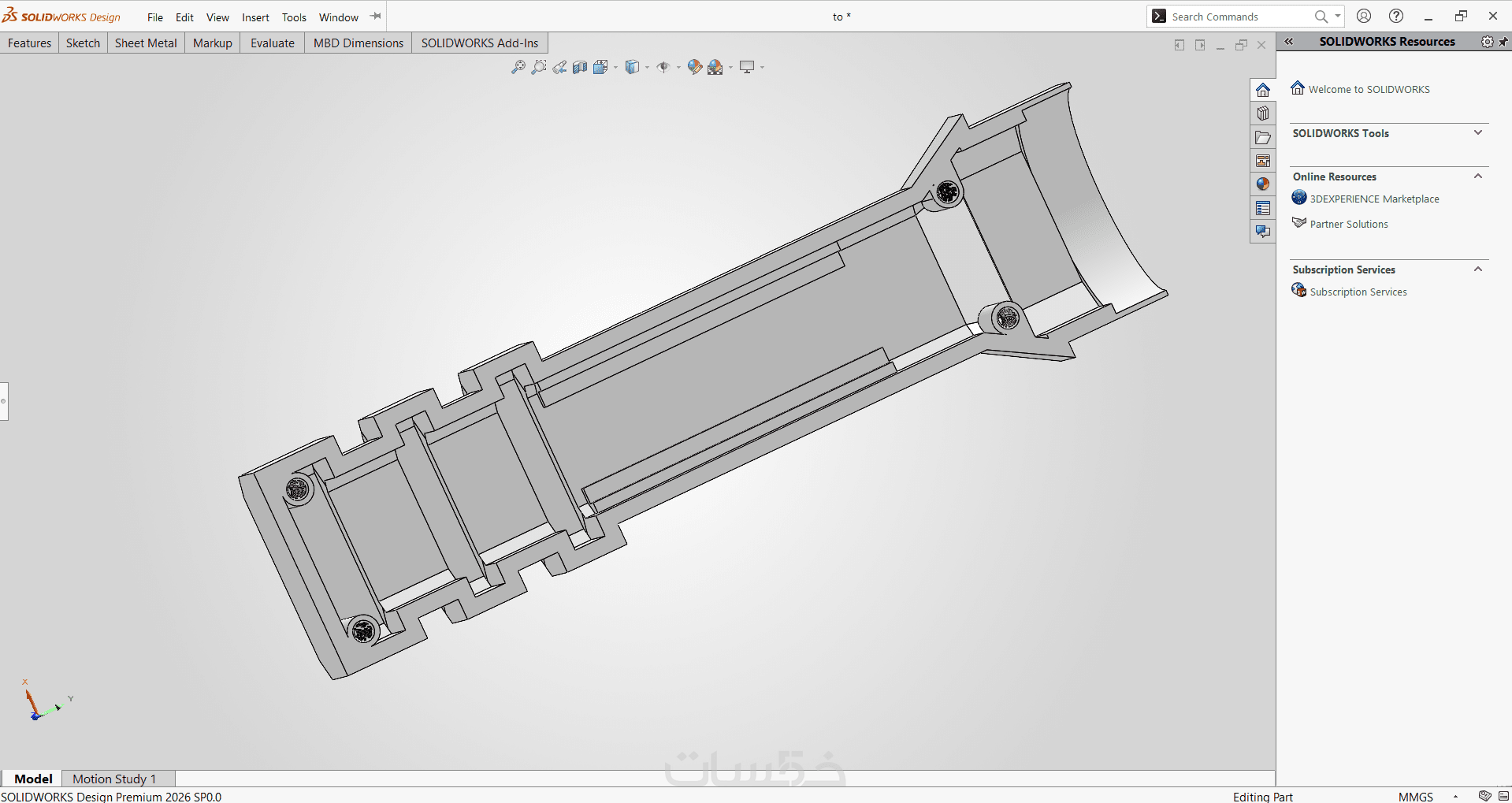Click the Zoom to Fit icon
This screenshot has height=803, width=1512.
(x=518, y=67)
